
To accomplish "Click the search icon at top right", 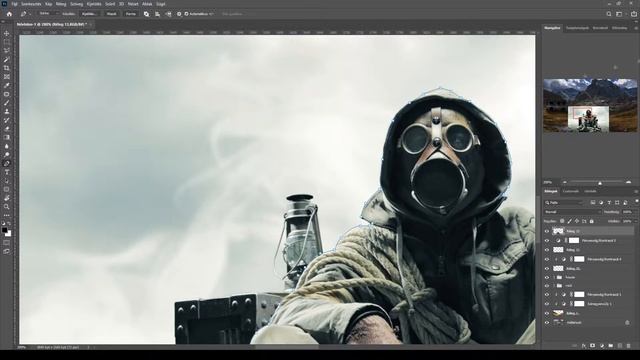I will click(x=609, y=14).
